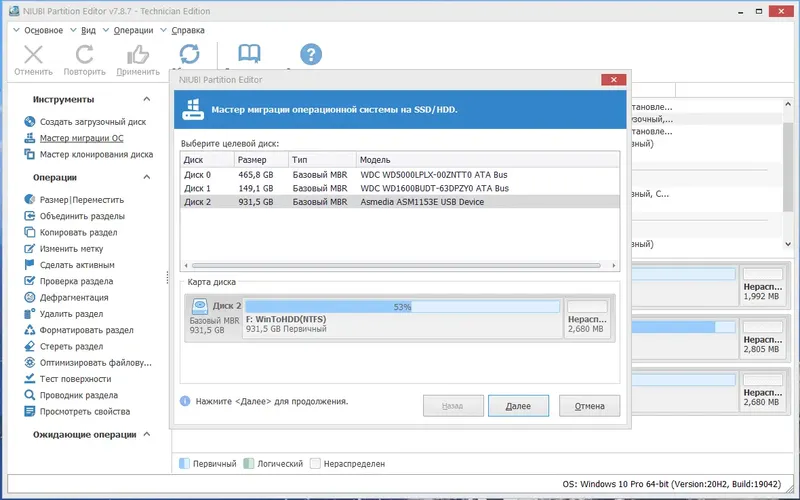Click the 1,992 MB unallocated block
Image resolution: width=800 pixels, height=500 pixels.
762,285
